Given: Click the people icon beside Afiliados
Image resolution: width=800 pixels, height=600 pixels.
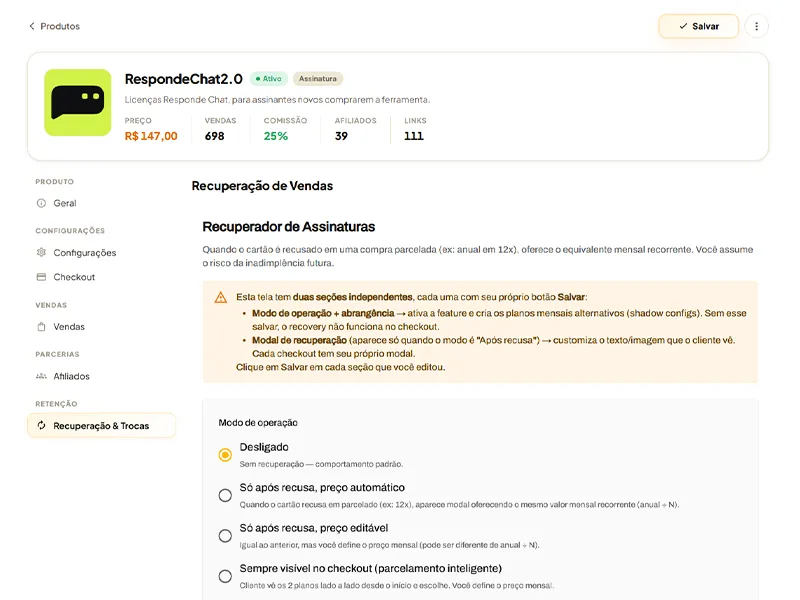Looking at the screenshot, I should coord(41,376).
